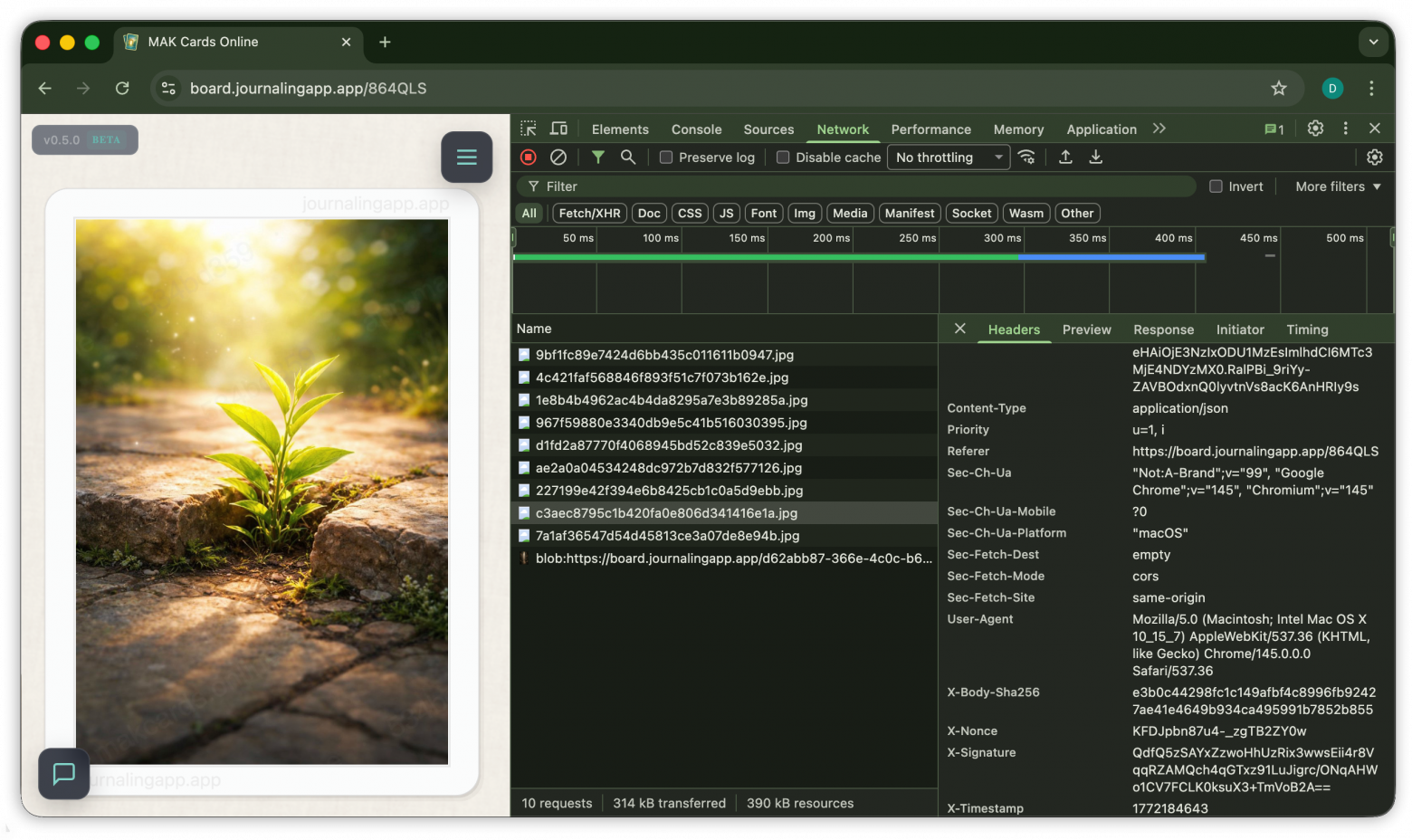Open the hamburger menu on the page
The height and width of the screenshot is (840, 1412).
[x=466, y=157]
